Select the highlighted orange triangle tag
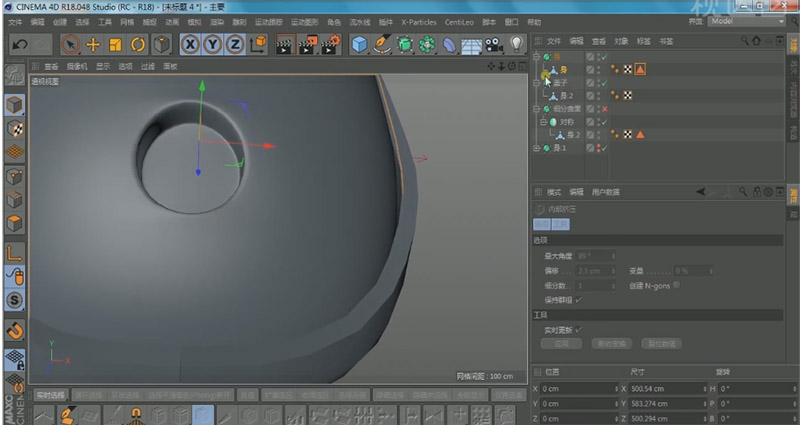Image resolution: width=800 pixels, height=425 pixels. (640, 69)
